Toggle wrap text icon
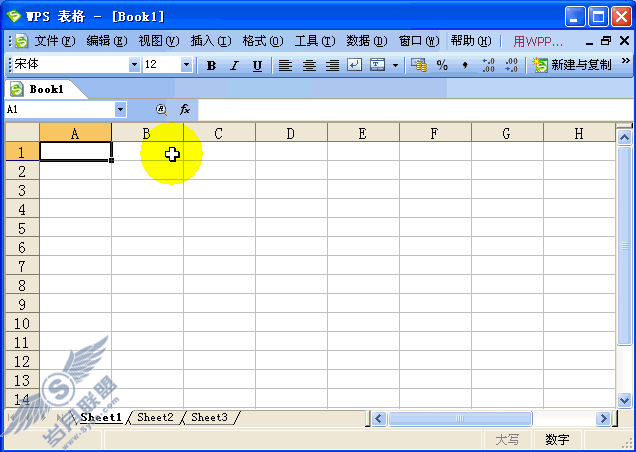Viewport: 636px width, 452px height. coord(355,65)
